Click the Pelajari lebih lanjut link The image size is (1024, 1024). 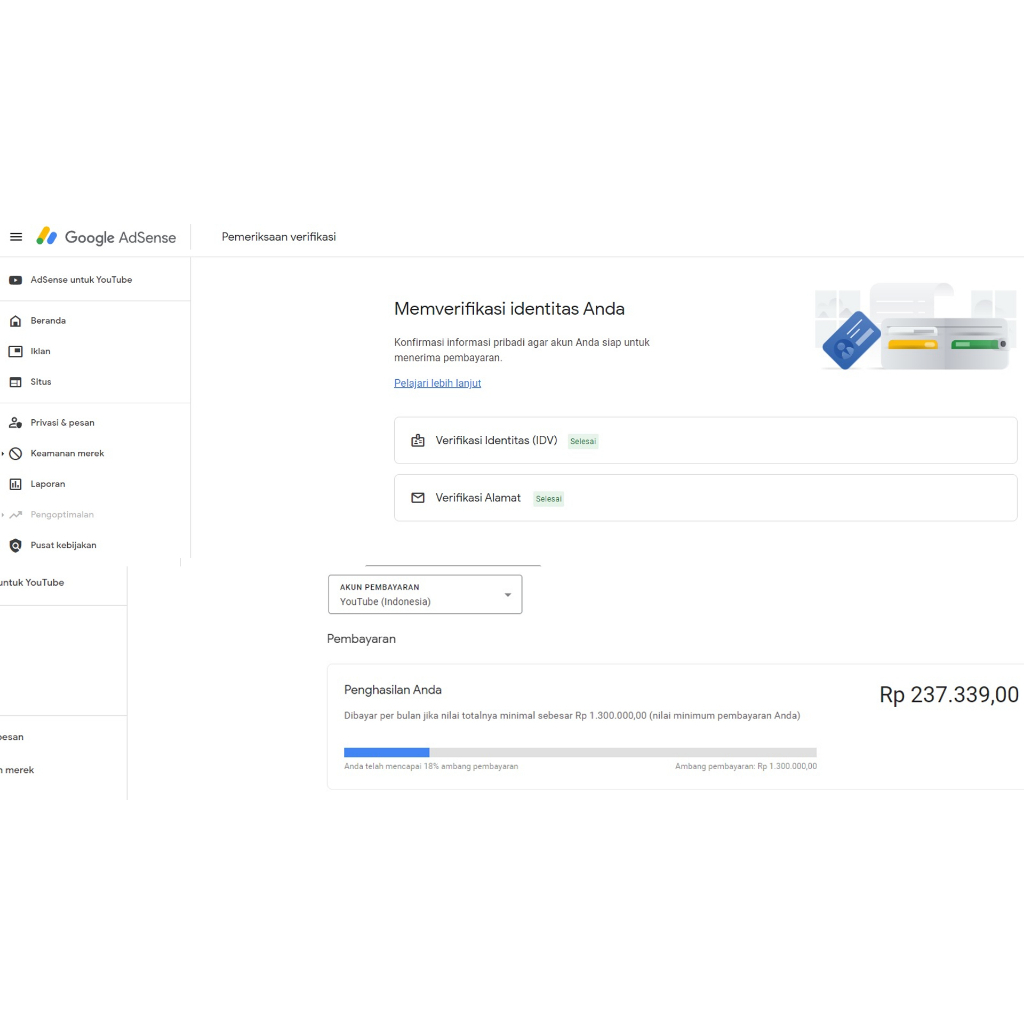438,383
